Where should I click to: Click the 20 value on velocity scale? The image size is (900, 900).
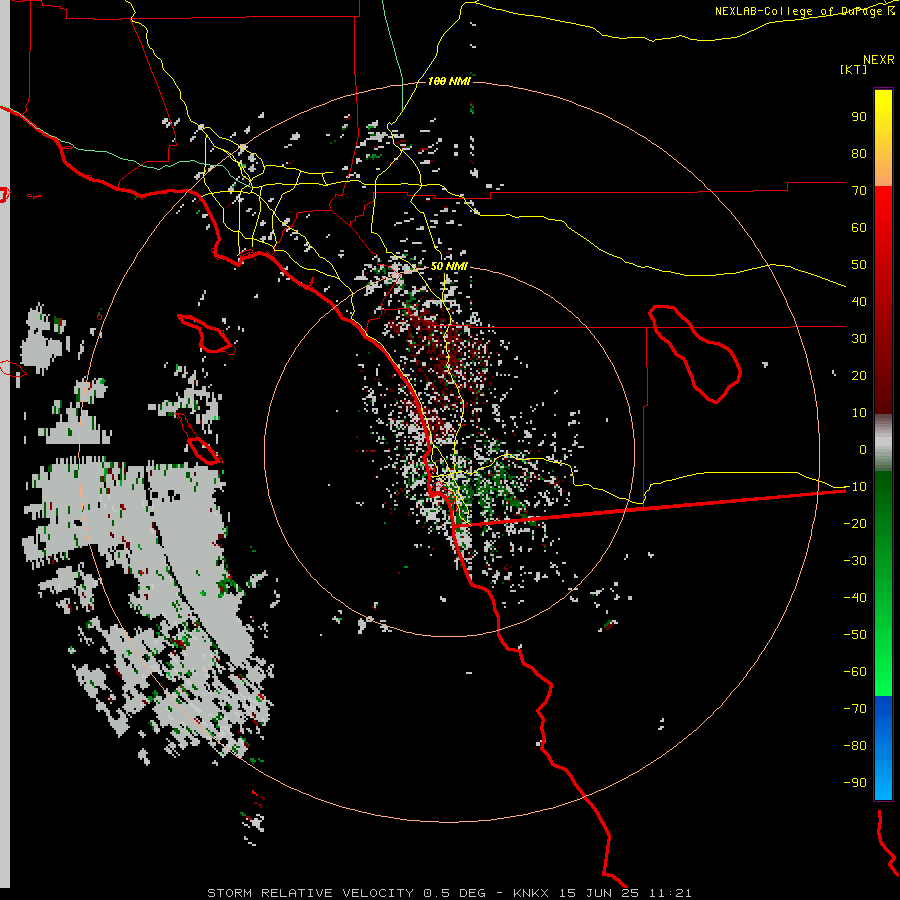click(859, 376)
